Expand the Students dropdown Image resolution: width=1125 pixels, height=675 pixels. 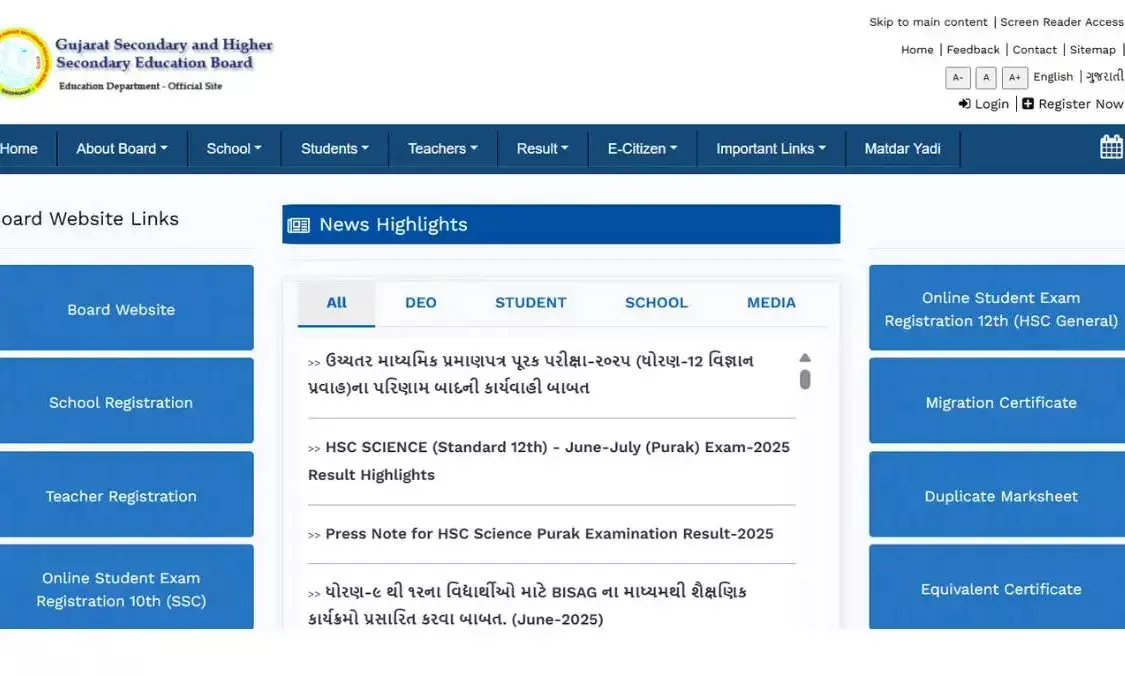click(x=334, y=147)
